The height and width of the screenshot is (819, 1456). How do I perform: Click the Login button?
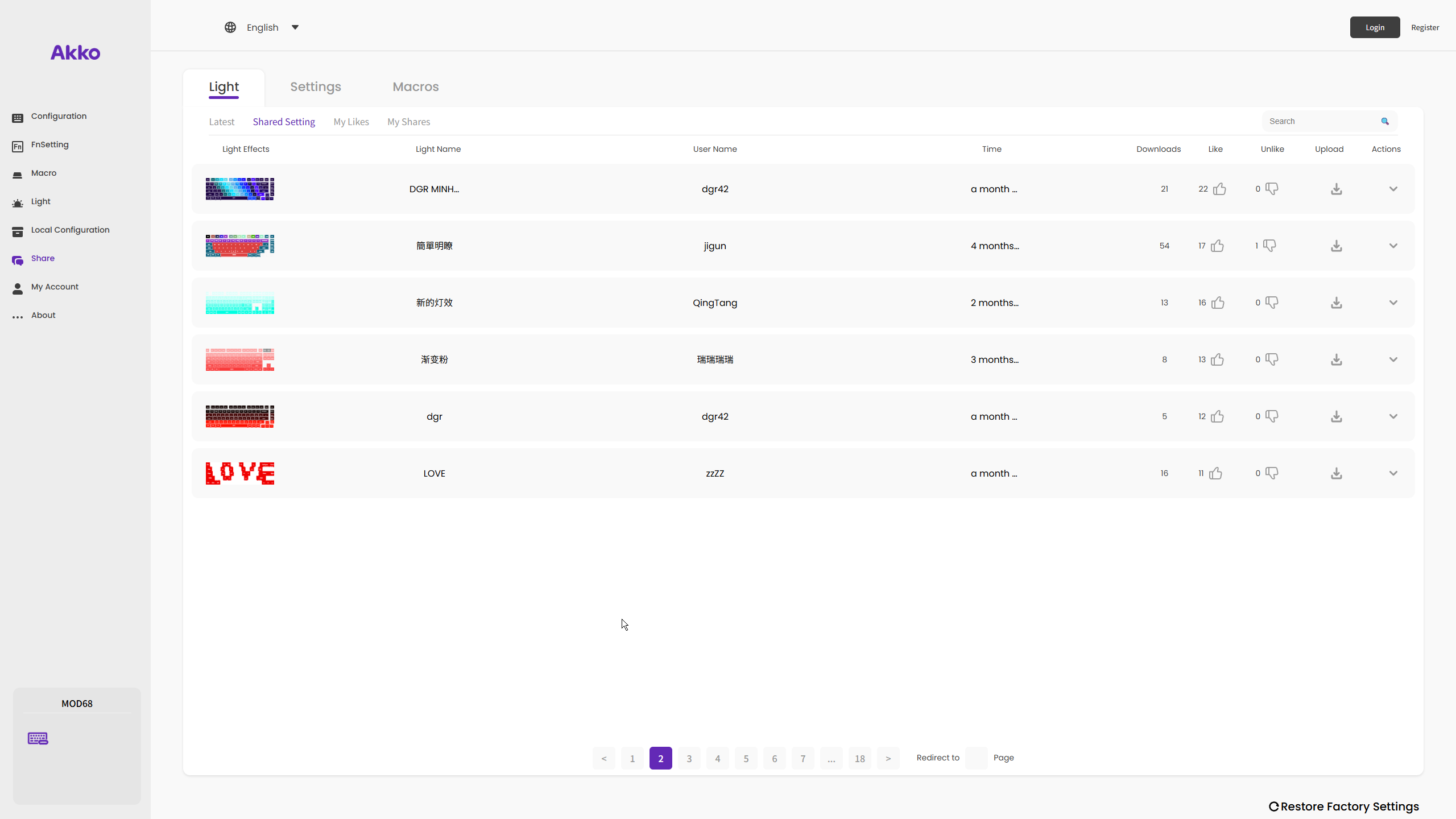point(1375,27)
